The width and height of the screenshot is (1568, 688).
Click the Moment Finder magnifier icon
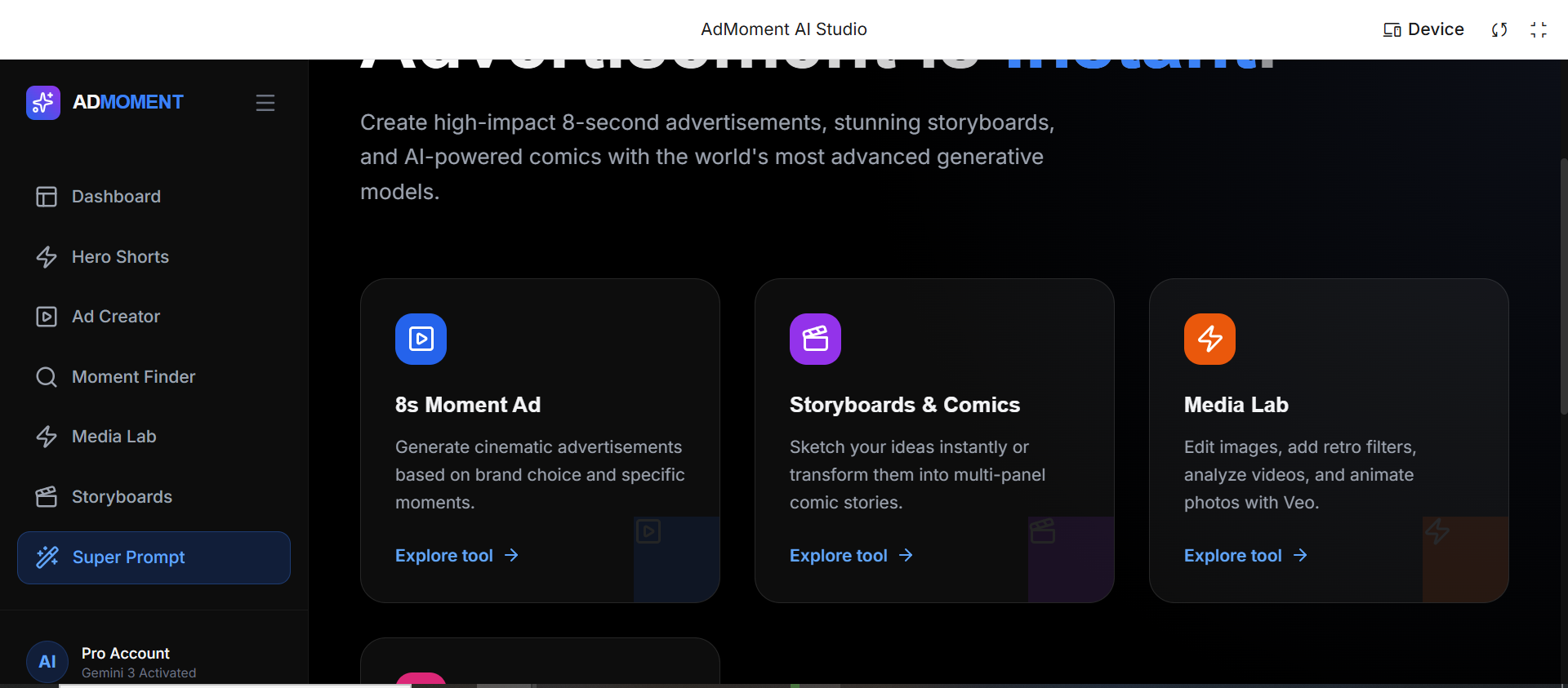tap(47, 377)
